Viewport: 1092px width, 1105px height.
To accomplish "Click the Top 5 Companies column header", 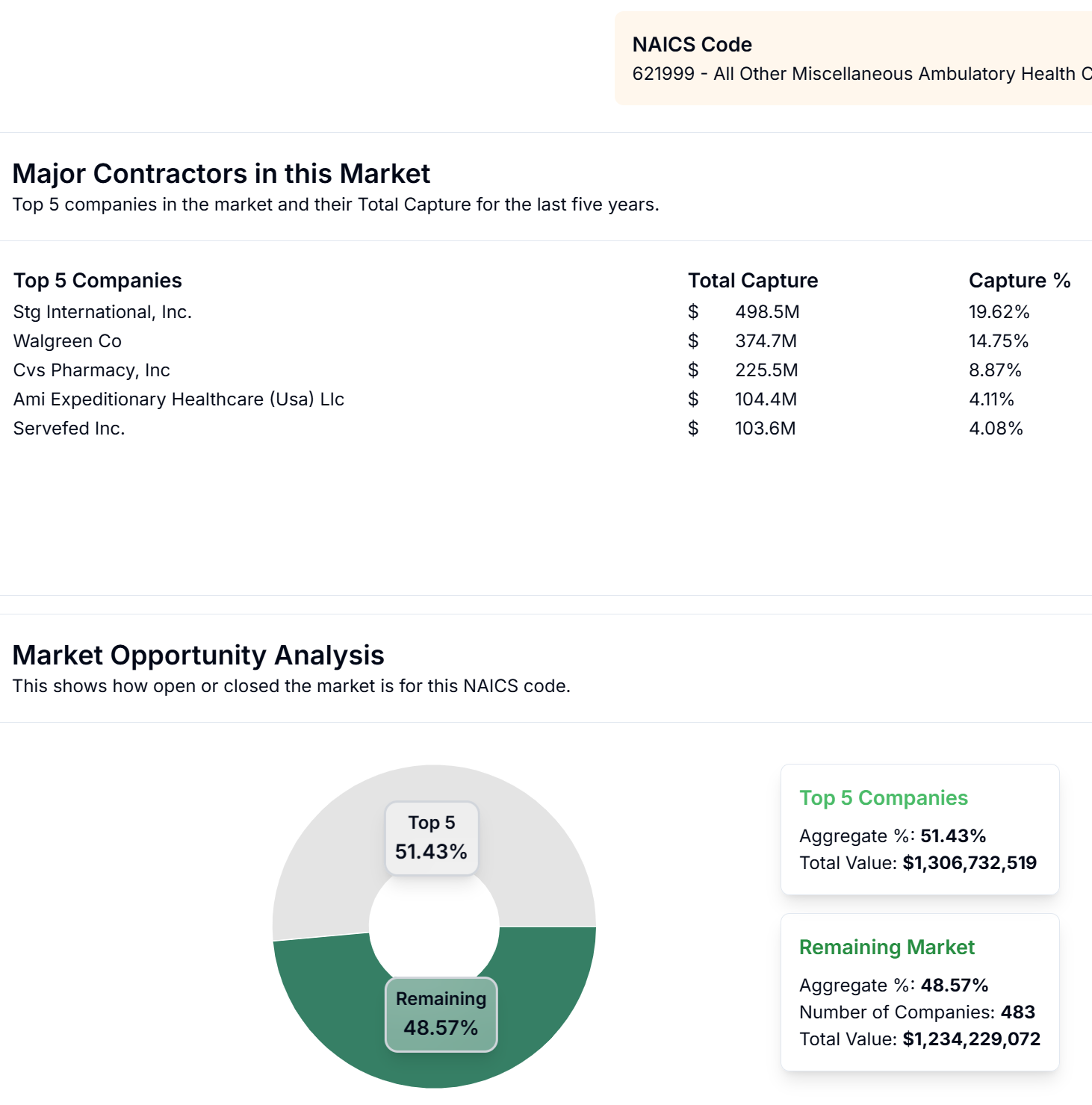I will (97, 280).
